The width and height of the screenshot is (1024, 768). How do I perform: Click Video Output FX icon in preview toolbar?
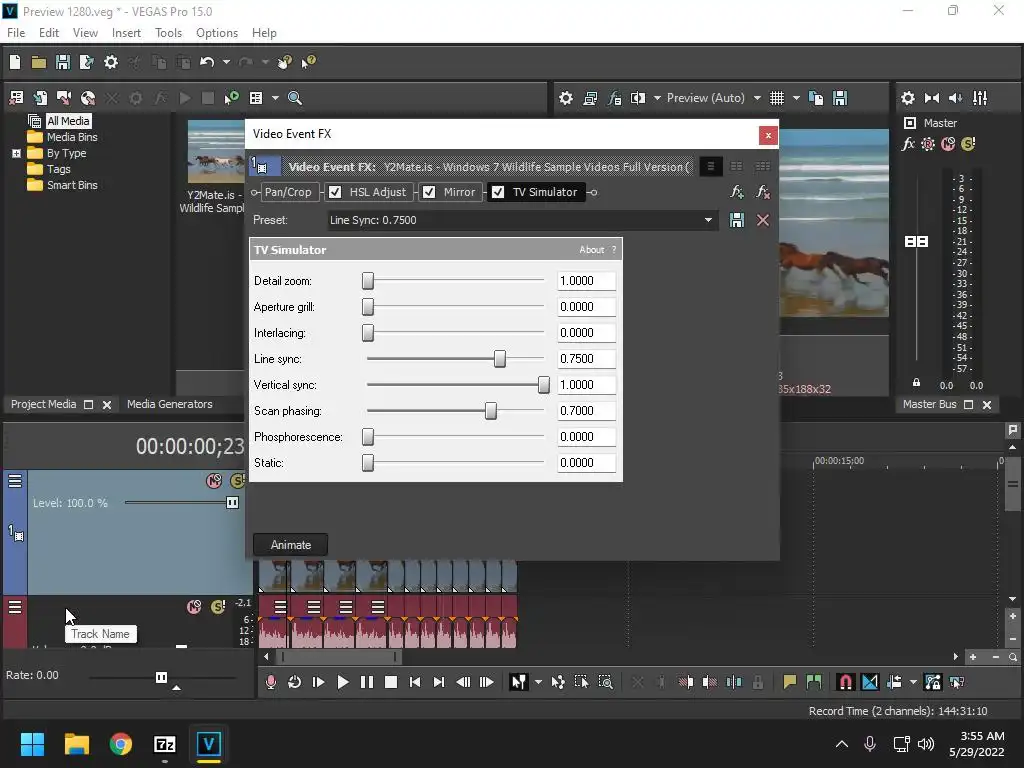(x=615, y=98)
